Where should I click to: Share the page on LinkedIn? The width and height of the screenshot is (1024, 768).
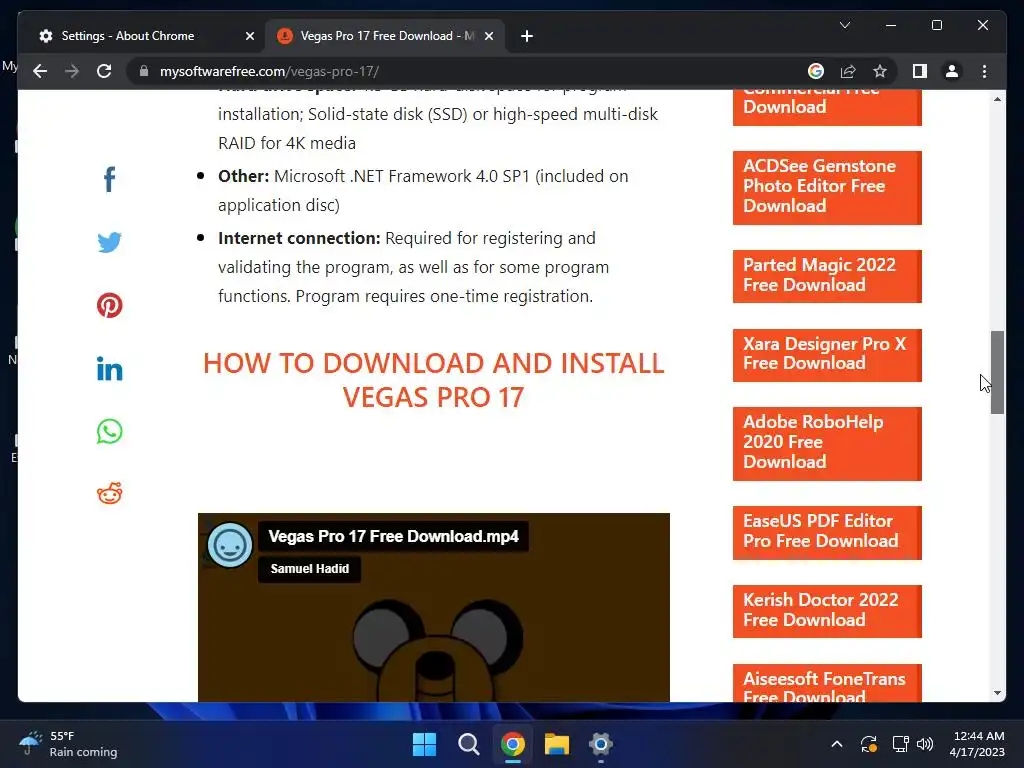[x=110, y=369]
